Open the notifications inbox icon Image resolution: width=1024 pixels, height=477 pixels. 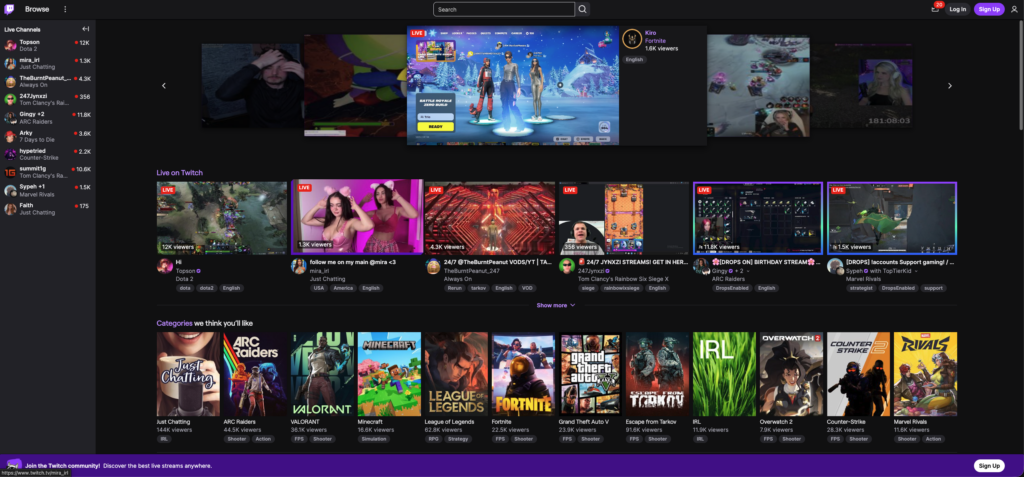[x=935, y=9]
